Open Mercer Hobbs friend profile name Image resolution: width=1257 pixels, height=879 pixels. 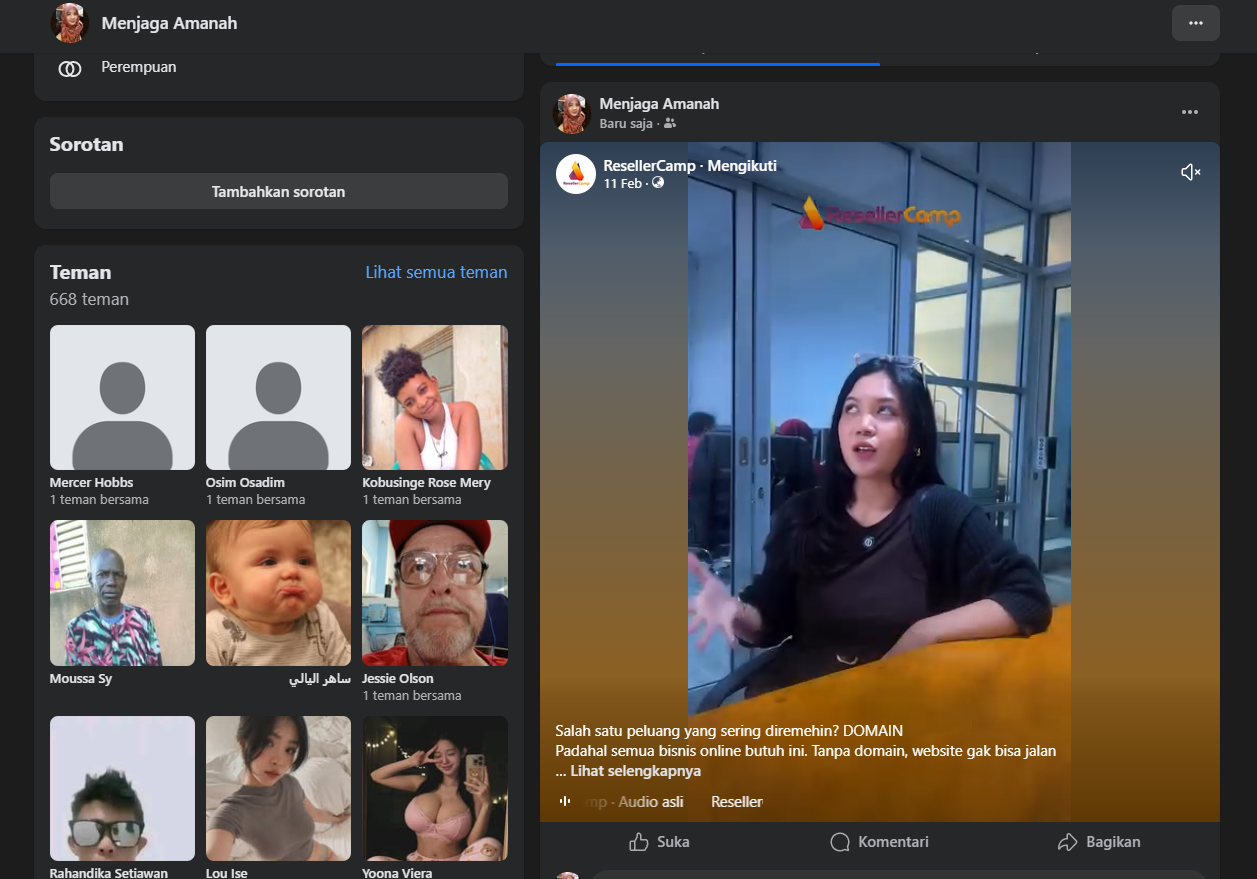[x=91, y=482]
